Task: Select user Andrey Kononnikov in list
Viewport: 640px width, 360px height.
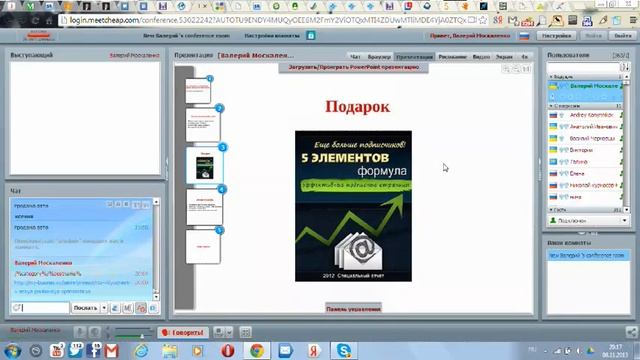Action: tap(585, 115)
